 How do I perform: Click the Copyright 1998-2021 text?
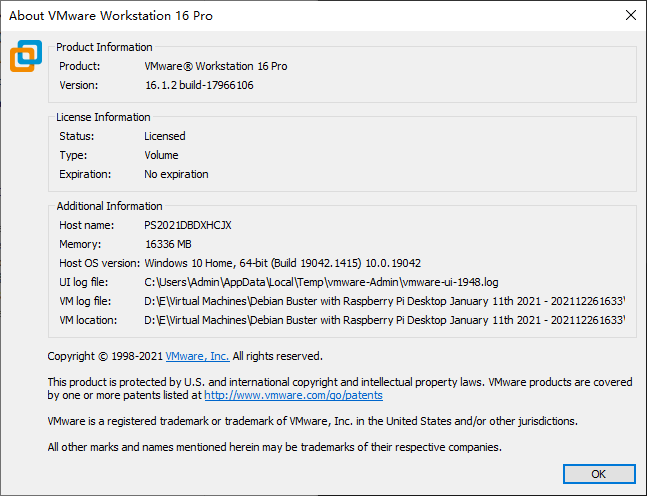click(x=105, y=356)
